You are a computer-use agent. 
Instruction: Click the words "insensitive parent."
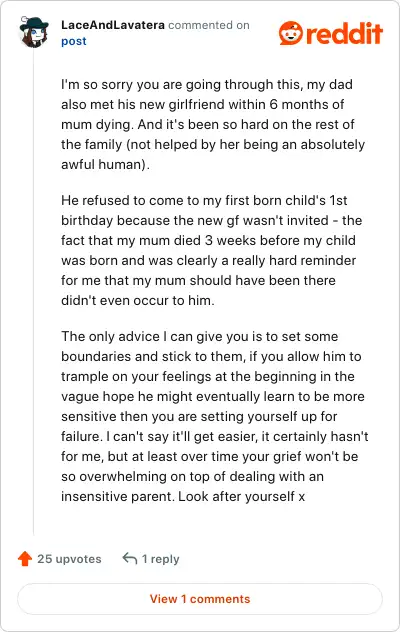pyautogui.click(x=118, y=496)
